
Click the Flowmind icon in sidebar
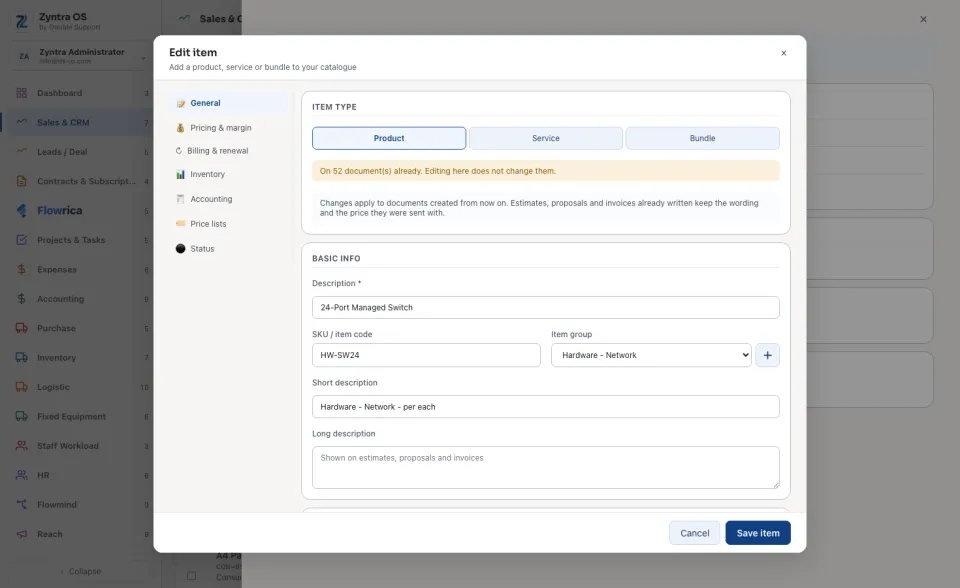point(21,505)
